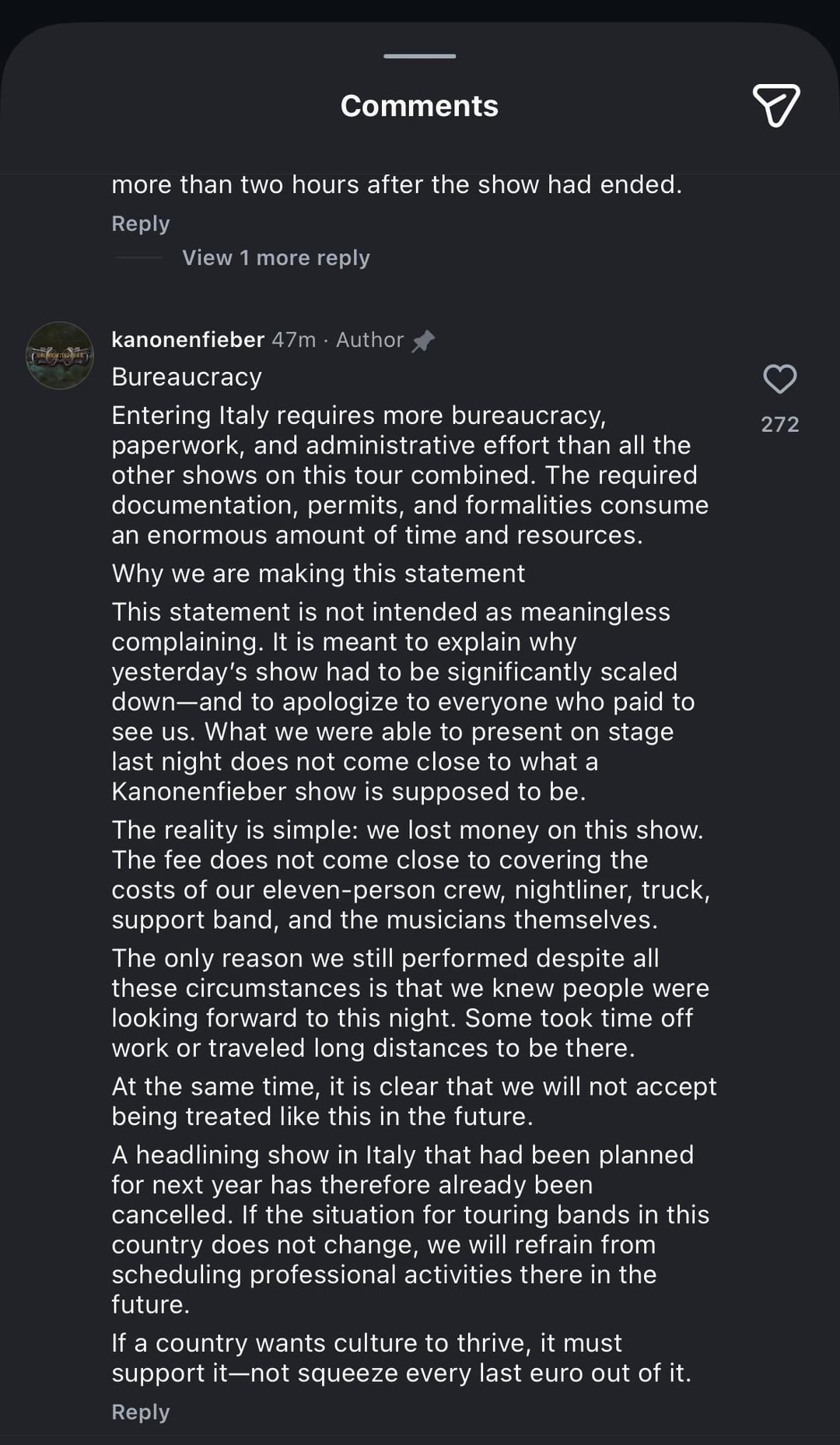The image size is (840, 1445).
Task: Click the "At the same time" paragraph
Action: point(413,1101)
